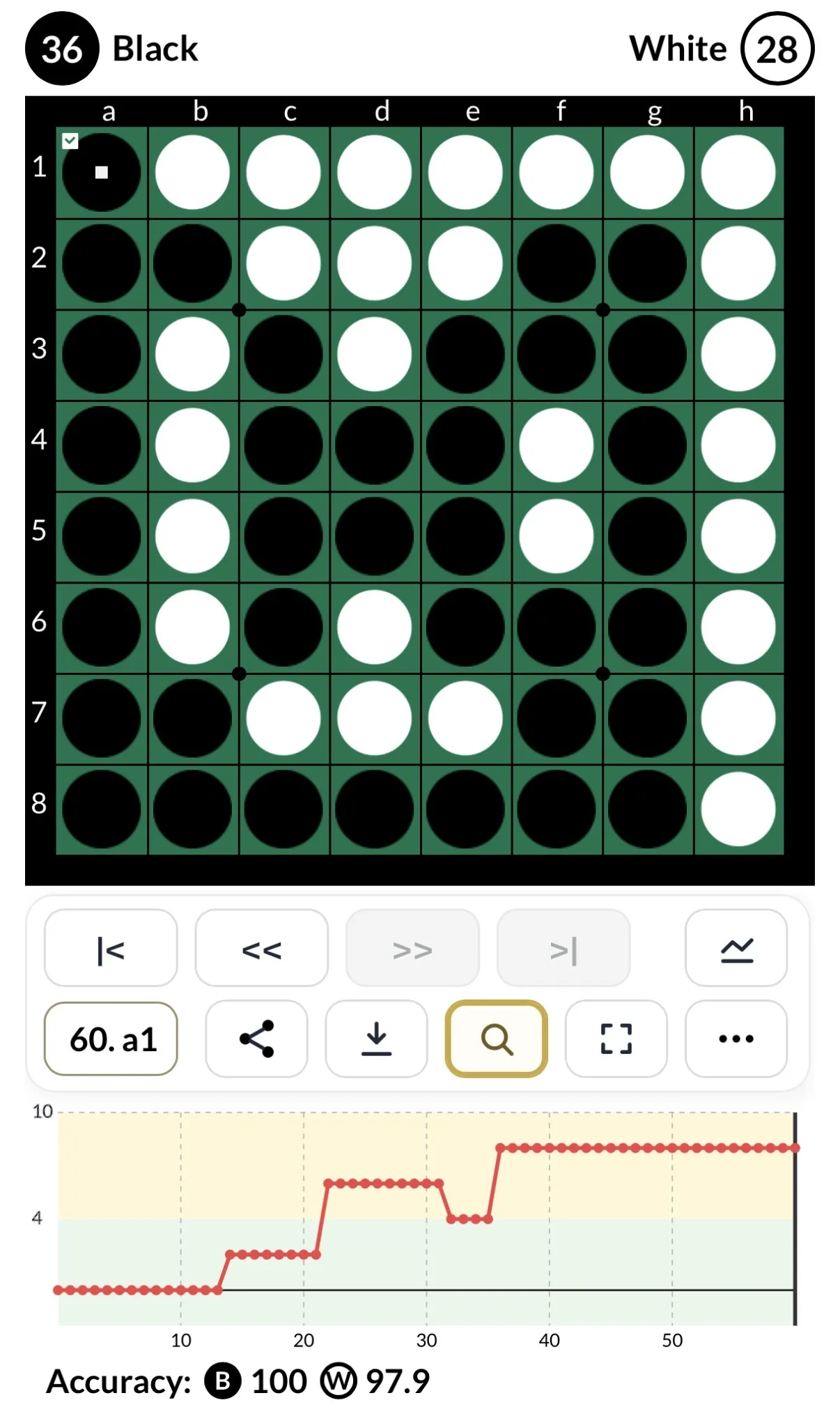
Task: Toggle the checkbox on square a1
Action: [x=70, y=141]
